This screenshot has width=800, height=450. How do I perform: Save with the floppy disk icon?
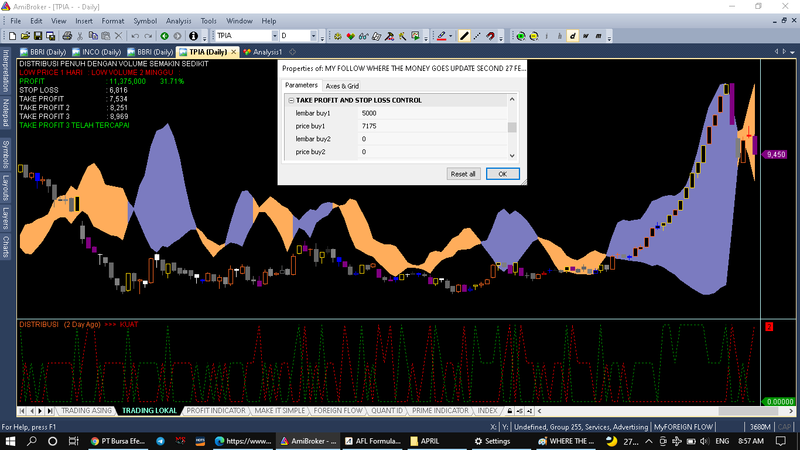click(38, 36)
